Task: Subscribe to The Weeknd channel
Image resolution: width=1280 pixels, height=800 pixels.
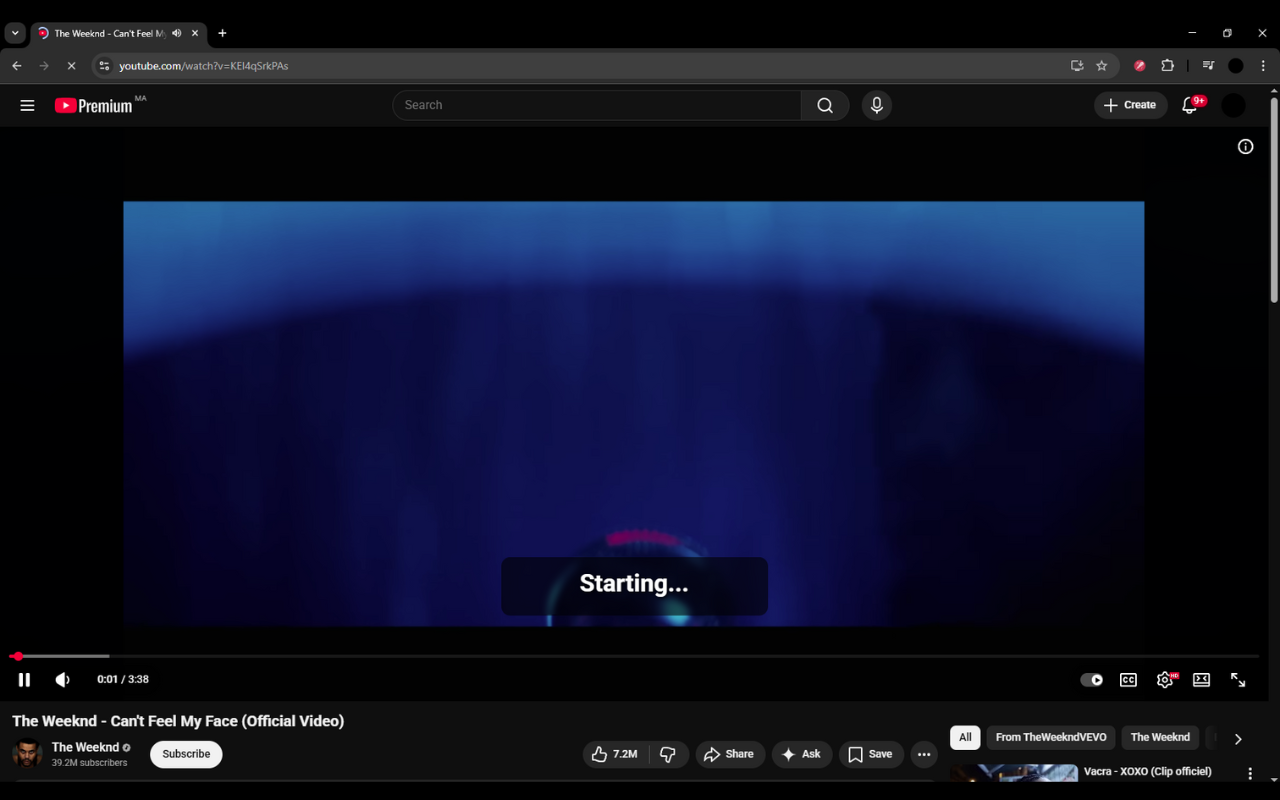Action: pos(186,754)
